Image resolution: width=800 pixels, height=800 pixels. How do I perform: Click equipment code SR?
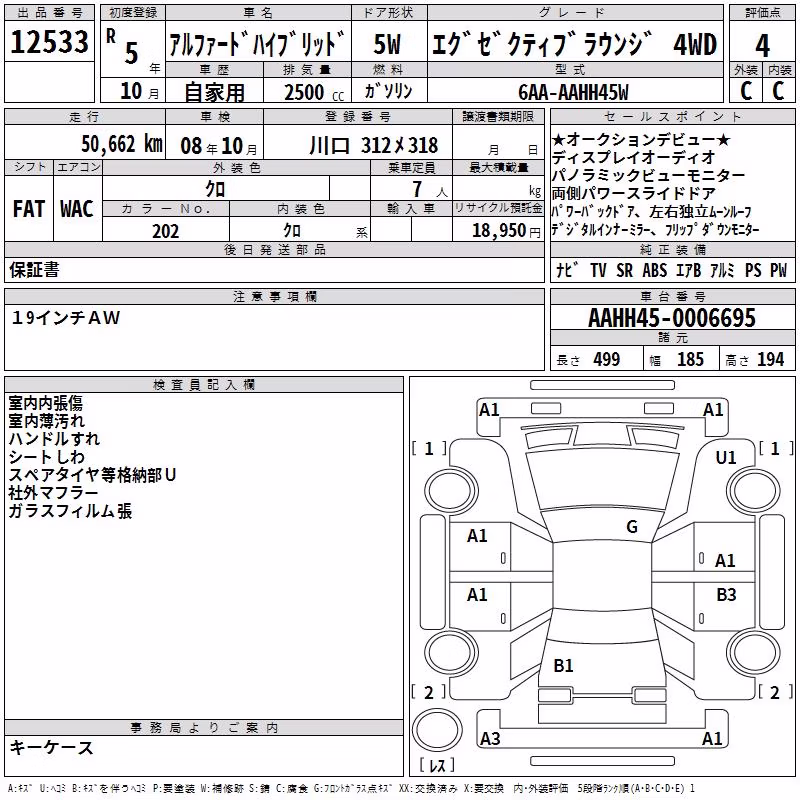pyautogui.click(x=624, y=270)
